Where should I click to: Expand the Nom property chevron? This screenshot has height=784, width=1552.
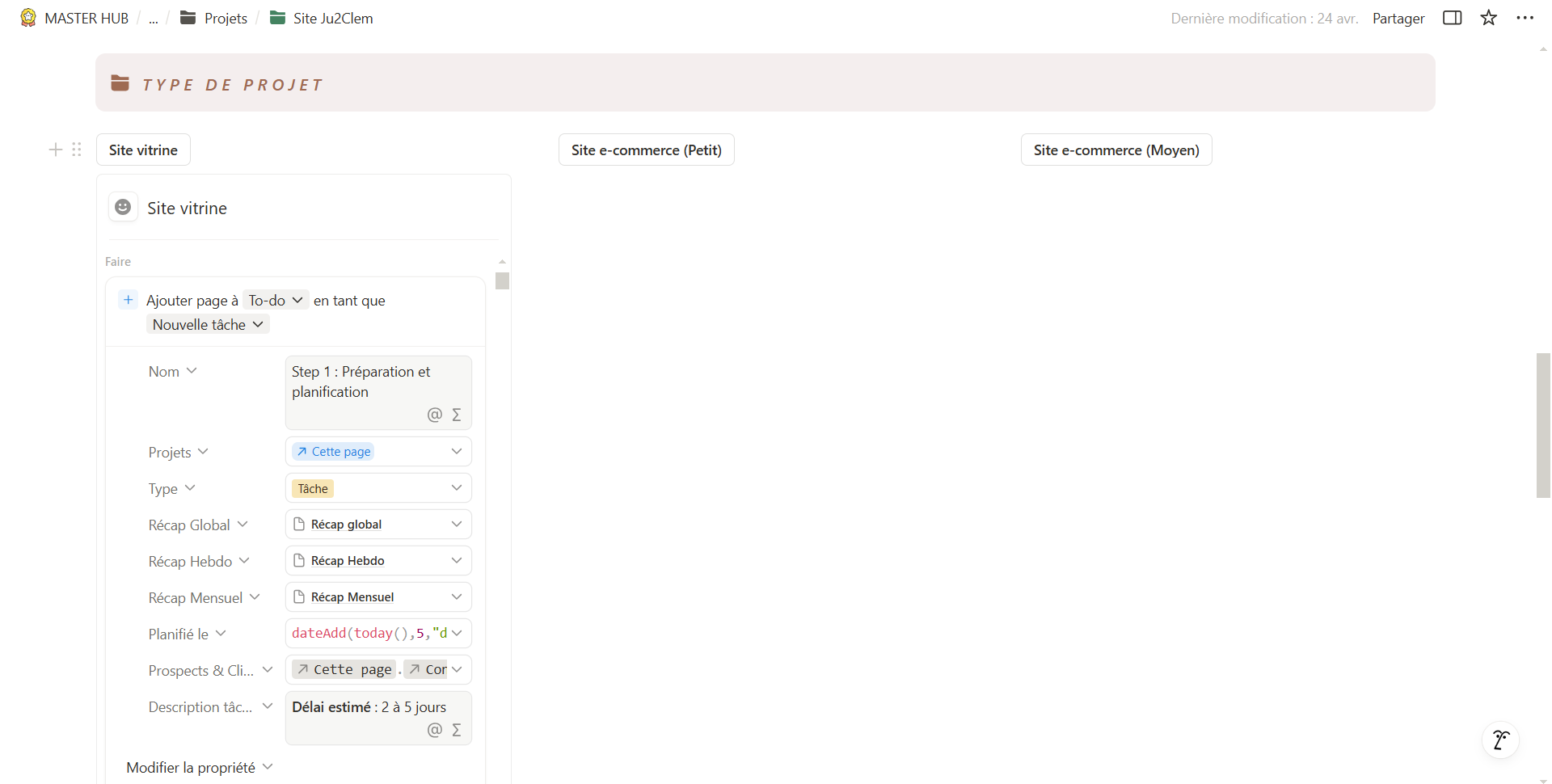tap(192, 371)
